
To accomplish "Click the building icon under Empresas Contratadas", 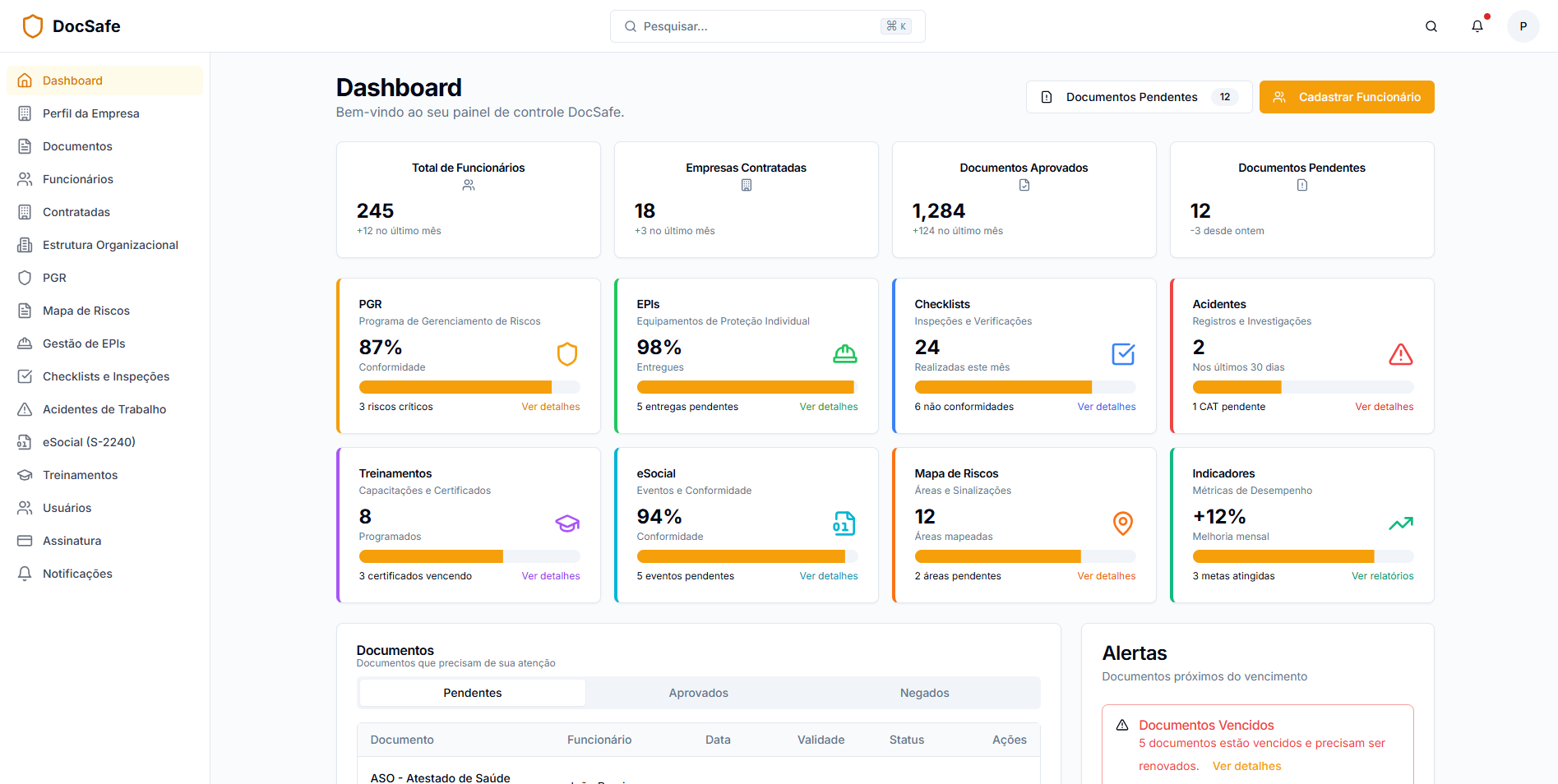I will click(747, 186).
